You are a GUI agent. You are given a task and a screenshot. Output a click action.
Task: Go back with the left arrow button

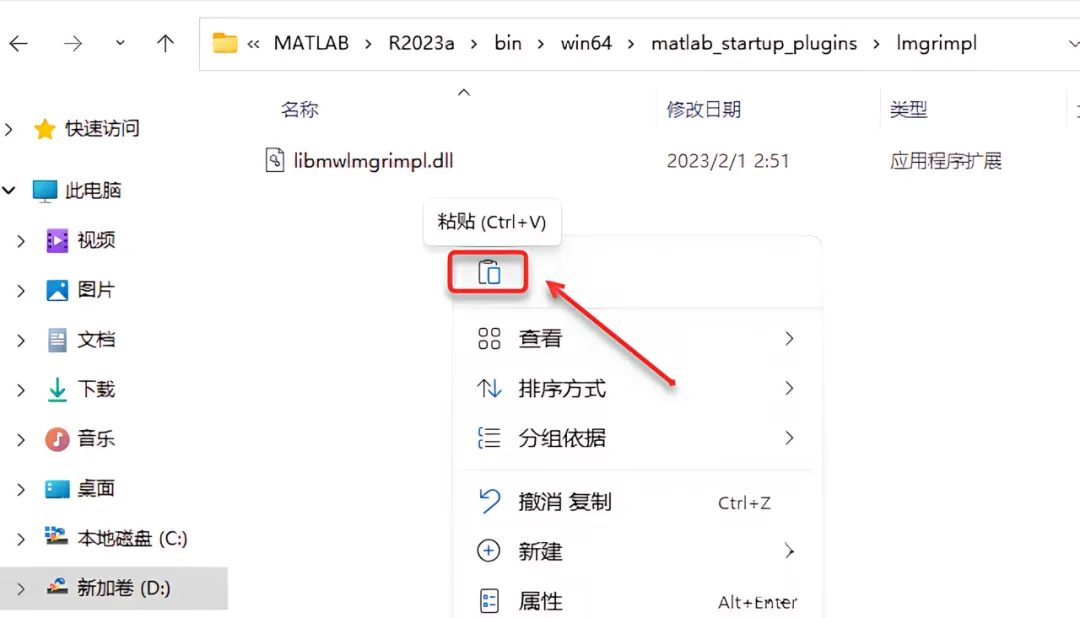19,43
